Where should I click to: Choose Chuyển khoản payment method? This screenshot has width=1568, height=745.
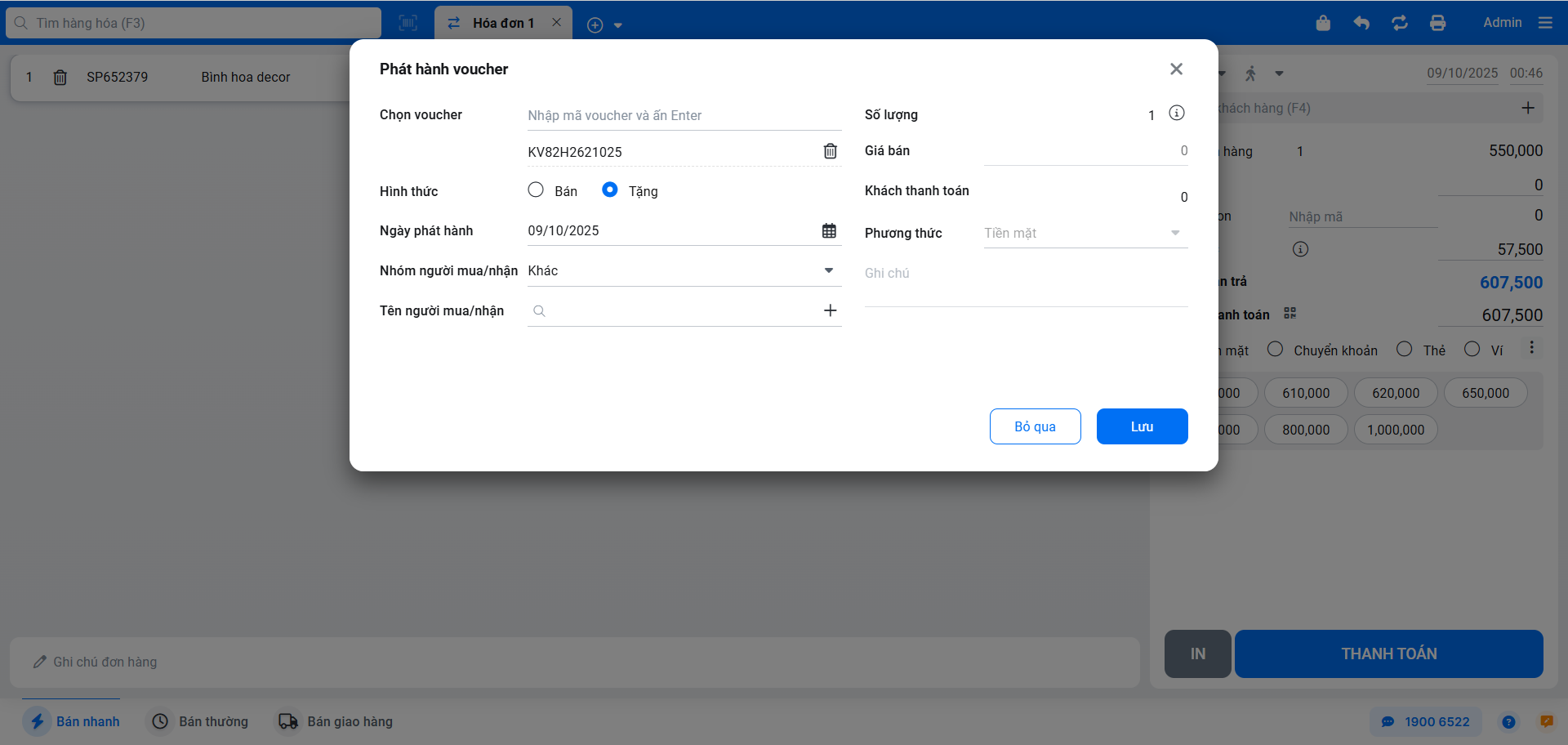point(1275,350)
